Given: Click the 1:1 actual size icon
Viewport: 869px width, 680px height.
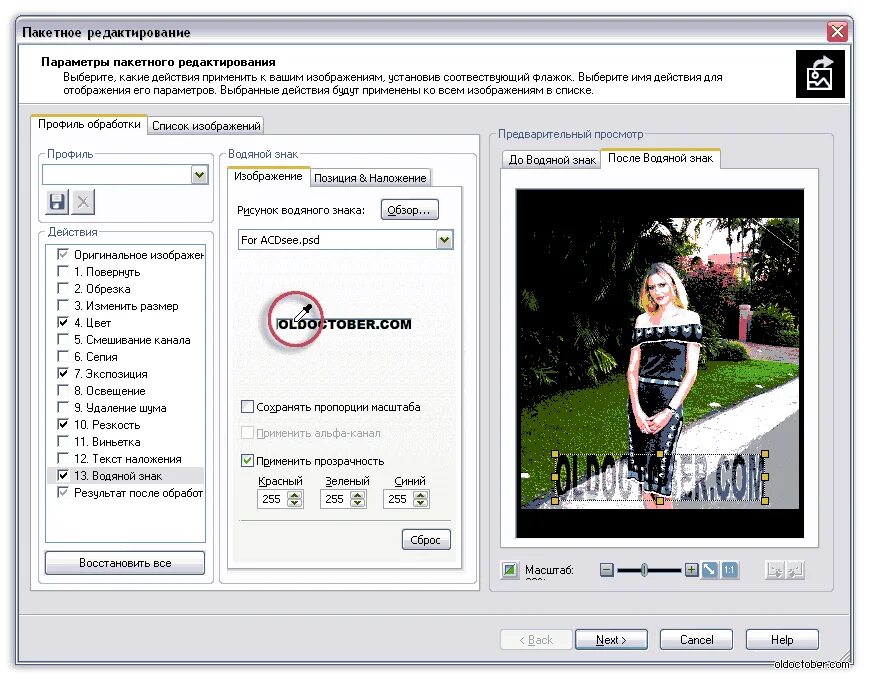Looking at the screenshot, I should coord(729,570).
